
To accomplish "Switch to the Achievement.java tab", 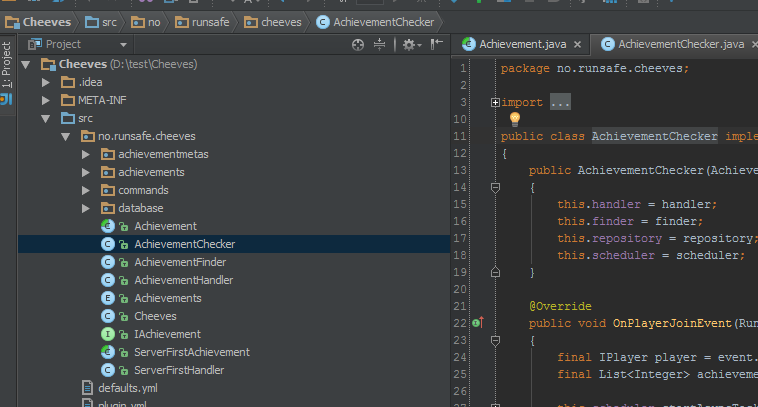I will 522,44.
